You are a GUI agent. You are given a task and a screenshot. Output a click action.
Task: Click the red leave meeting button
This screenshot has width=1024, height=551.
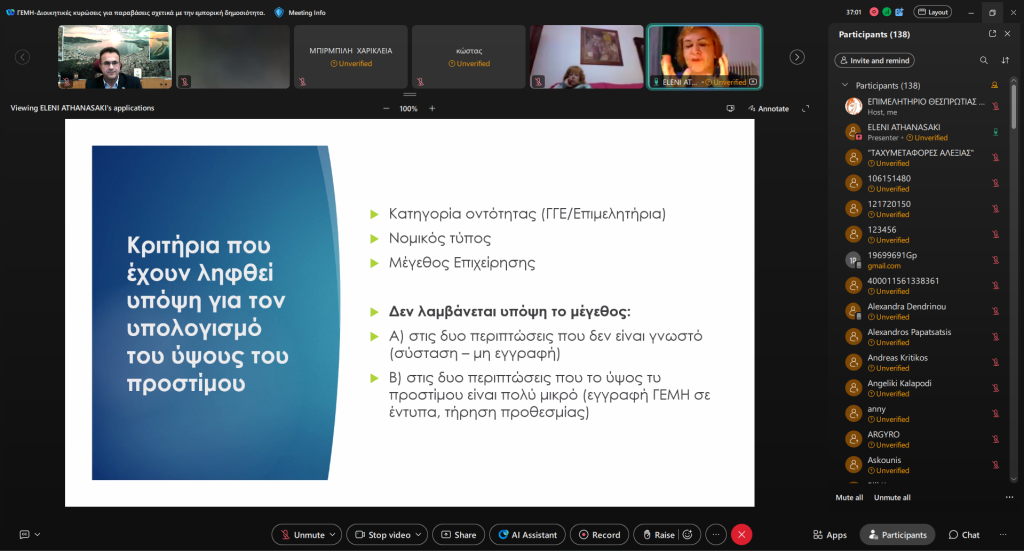click(x=741, y=535)
